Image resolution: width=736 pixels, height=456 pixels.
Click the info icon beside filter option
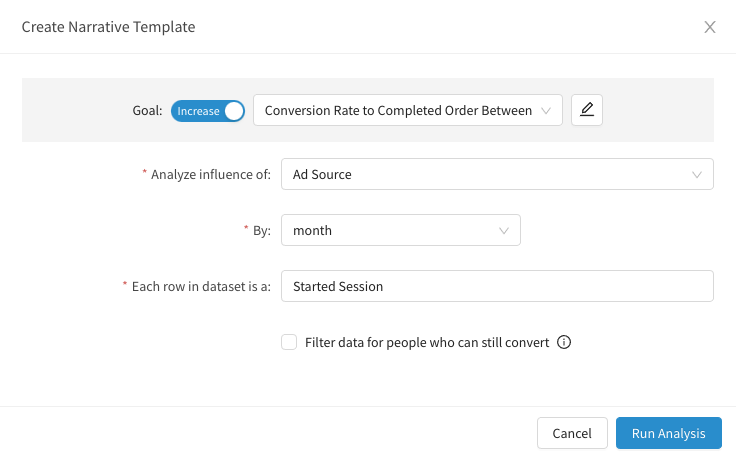point(564,342)
